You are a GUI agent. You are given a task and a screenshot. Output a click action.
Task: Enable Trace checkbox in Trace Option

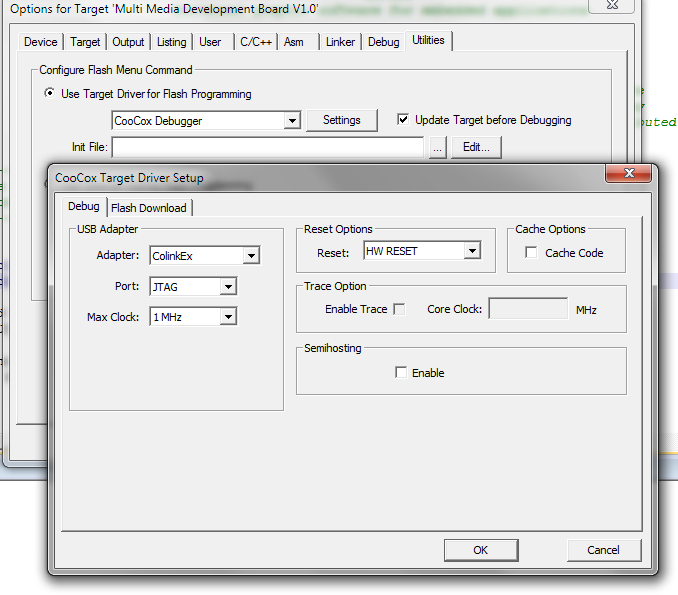[400, 309]
